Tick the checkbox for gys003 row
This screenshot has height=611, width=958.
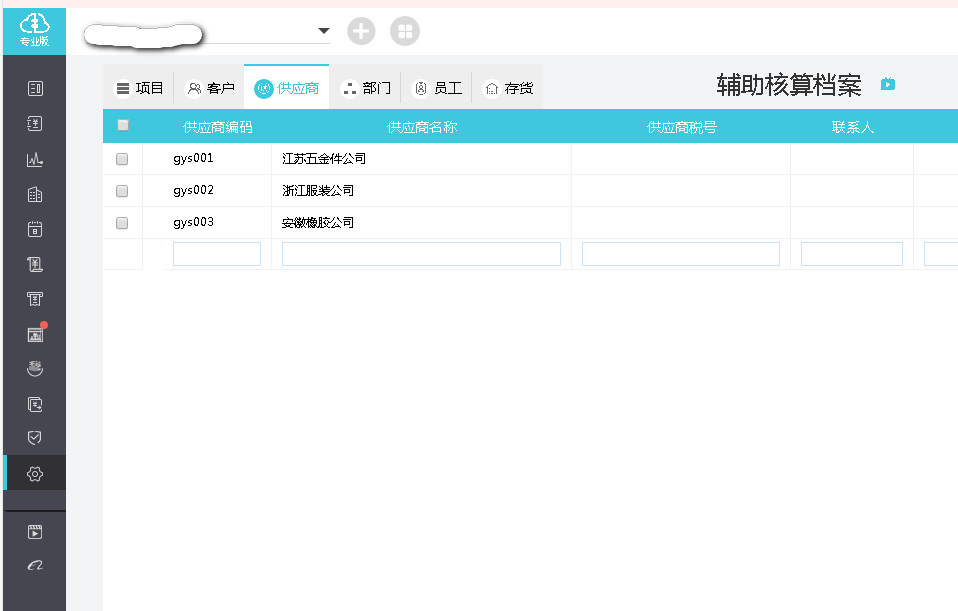tap(122, 223)
